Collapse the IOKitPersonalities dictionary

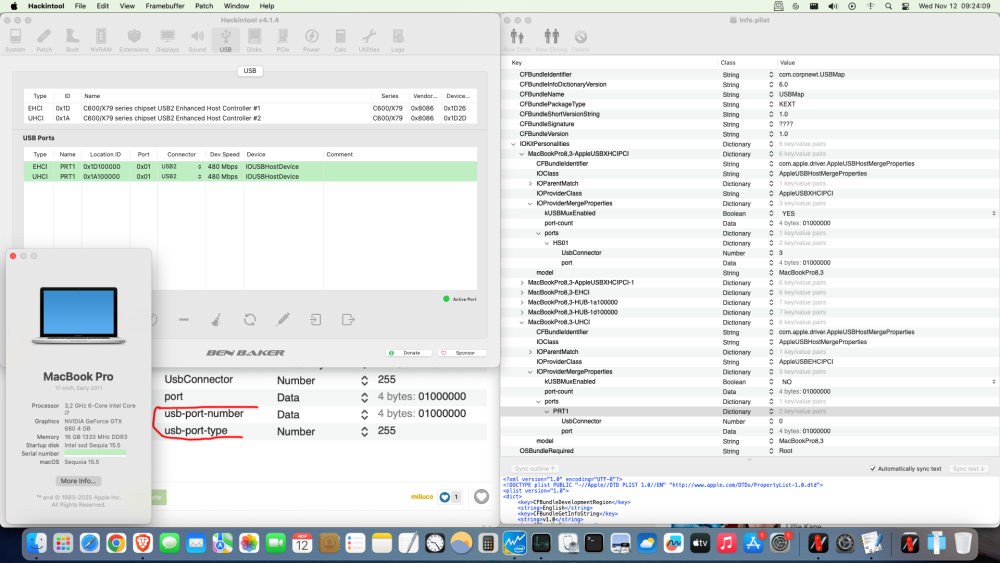point(513,144)
